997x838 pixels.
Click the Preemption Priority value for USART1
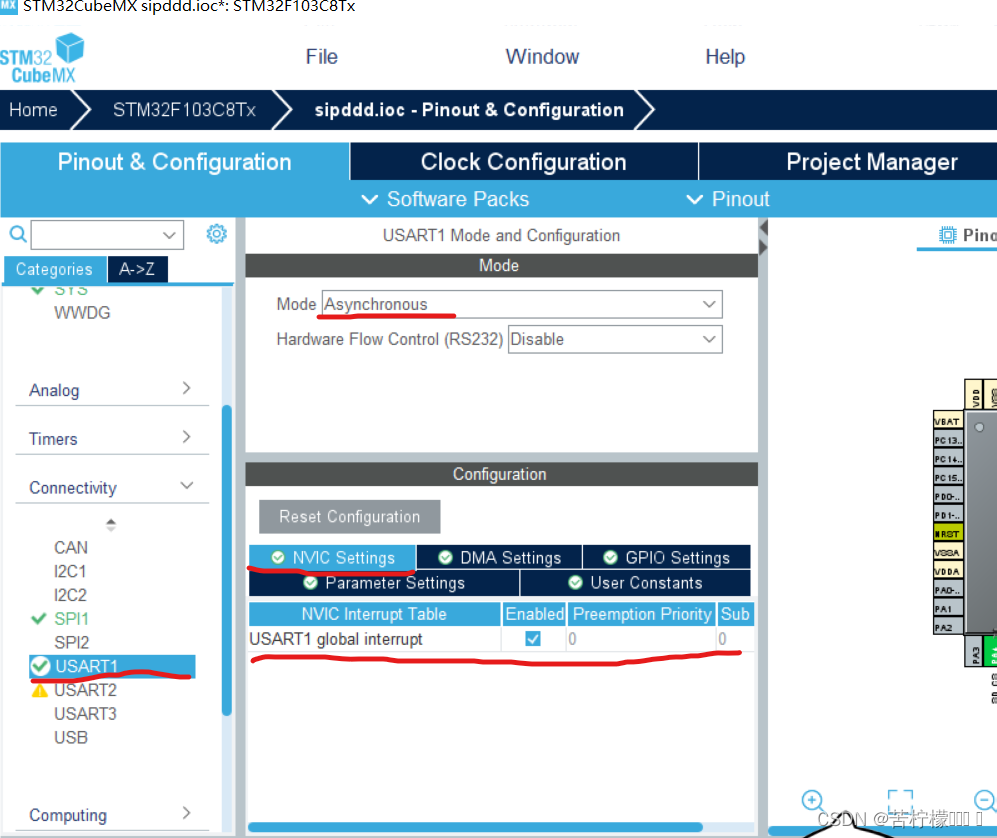641,638
